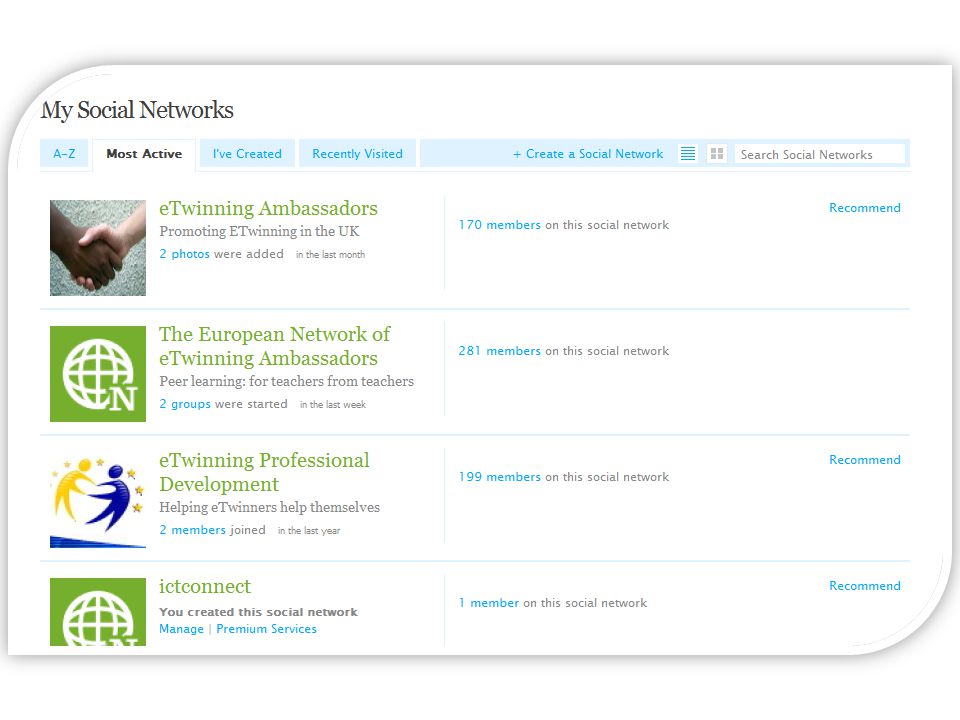
Task: Select the 'in the last week' text
Action: coord(333,405)
